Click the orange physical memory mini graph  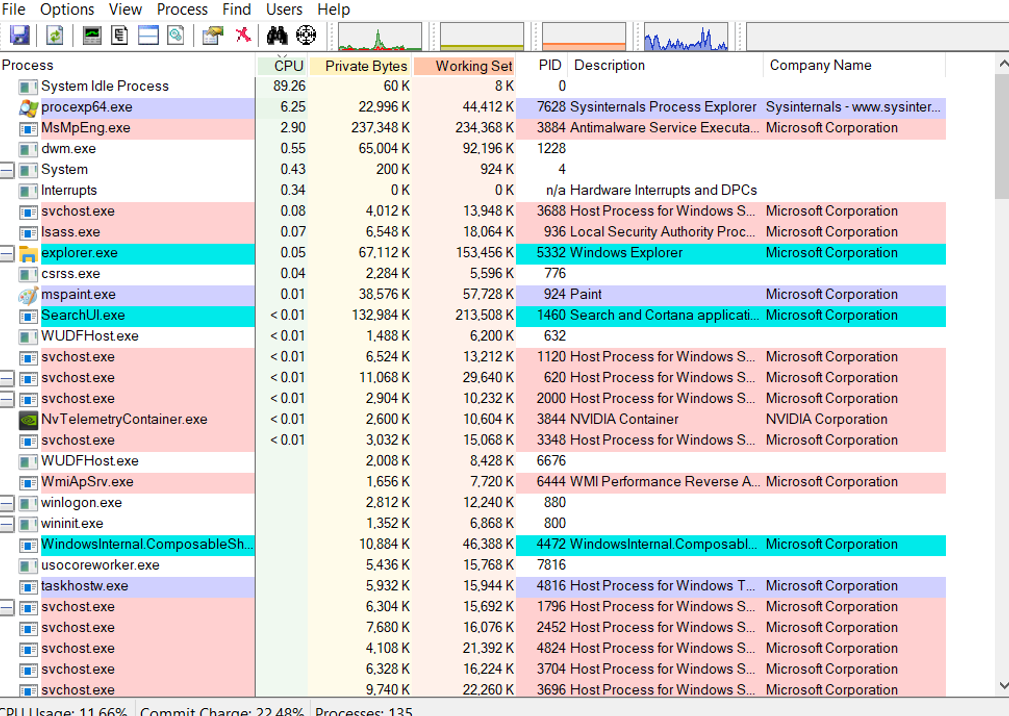click(584, 37)
